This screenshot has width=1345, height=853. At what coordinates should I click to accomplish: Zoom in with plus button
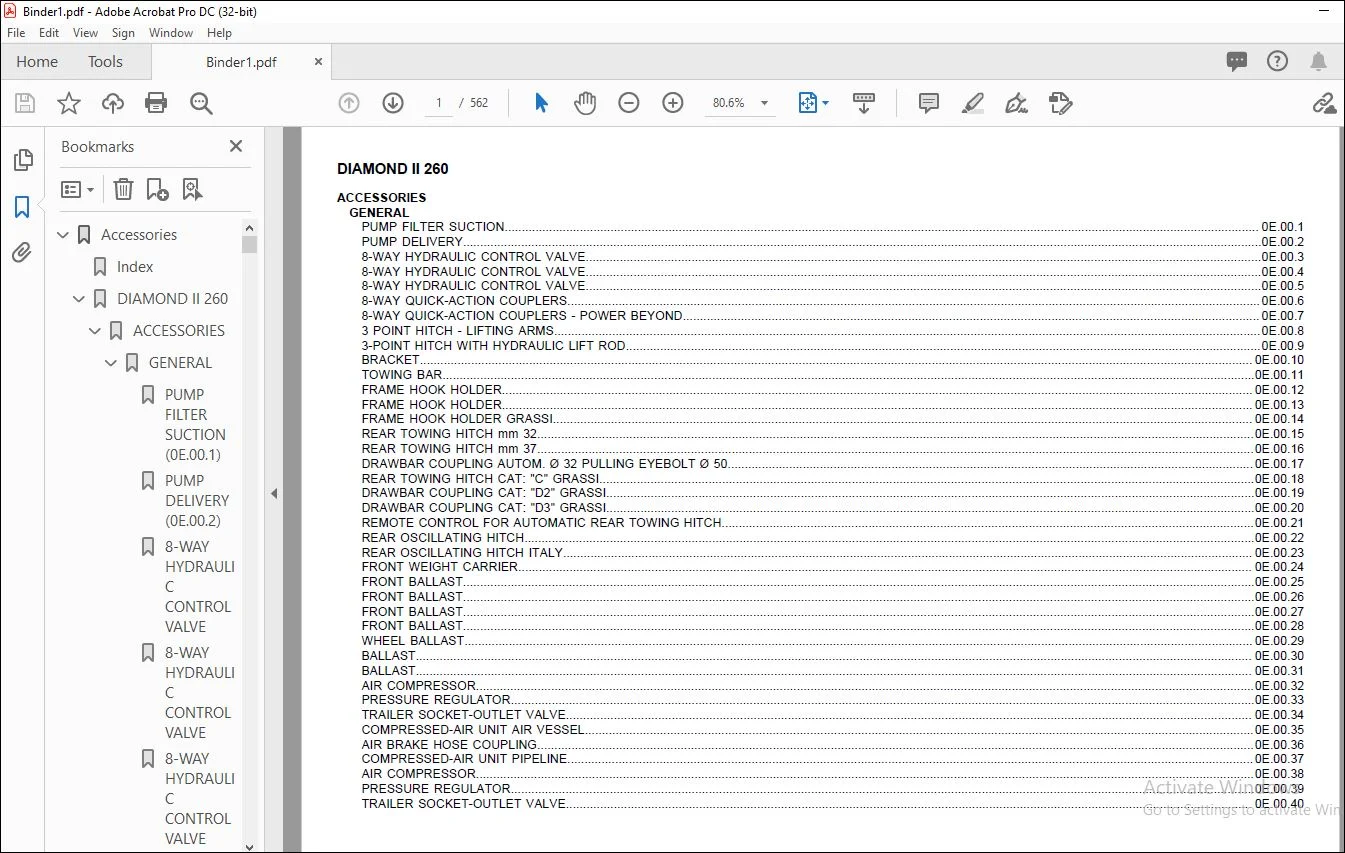[673, 103]
